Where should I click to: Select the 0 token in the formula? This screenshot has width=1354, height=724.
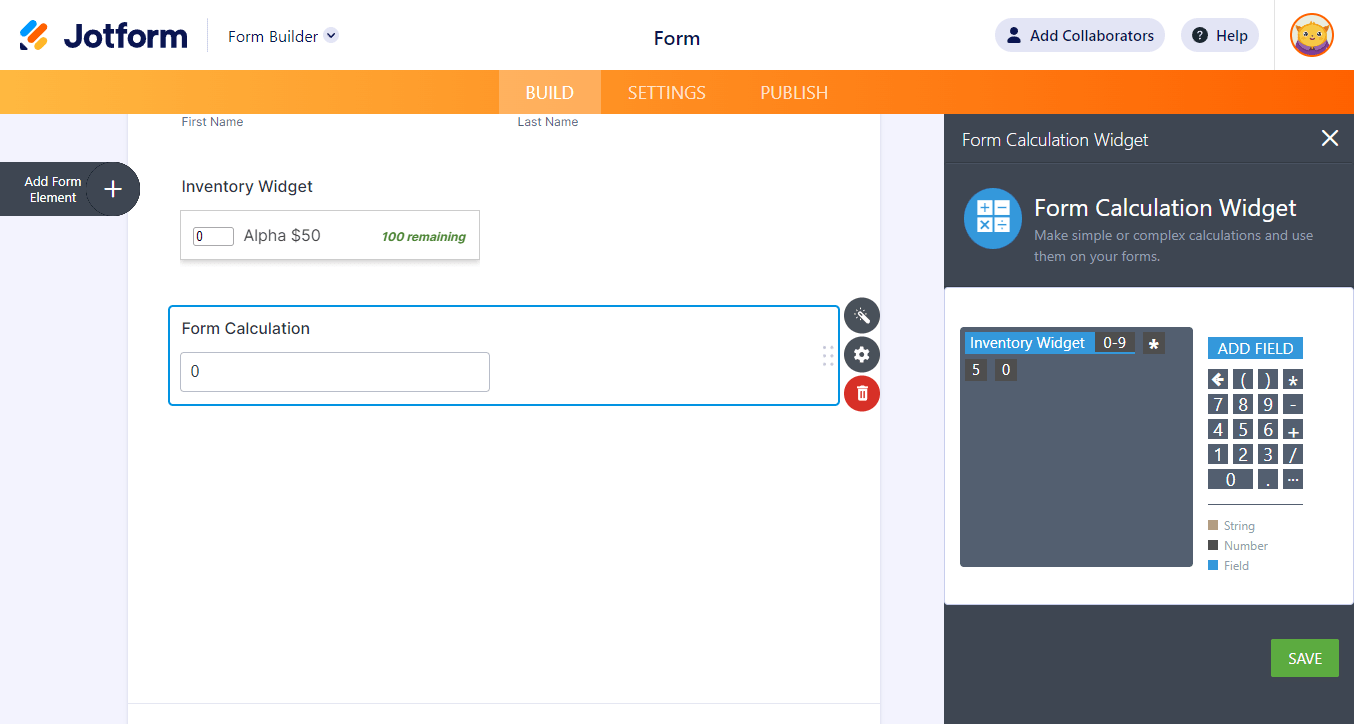(x=1006, y=370)
